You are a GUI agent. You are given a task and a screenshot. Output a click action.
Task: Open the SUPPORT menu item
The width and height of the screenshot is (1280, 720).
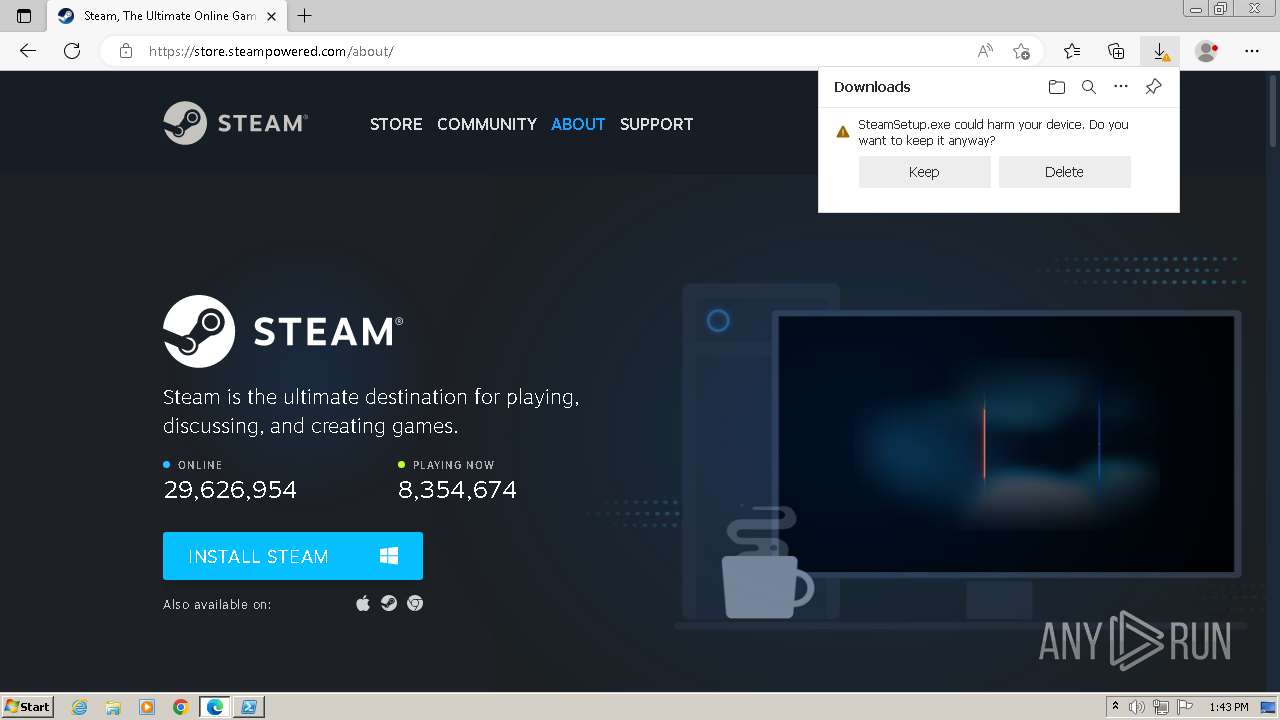[656, 124]
